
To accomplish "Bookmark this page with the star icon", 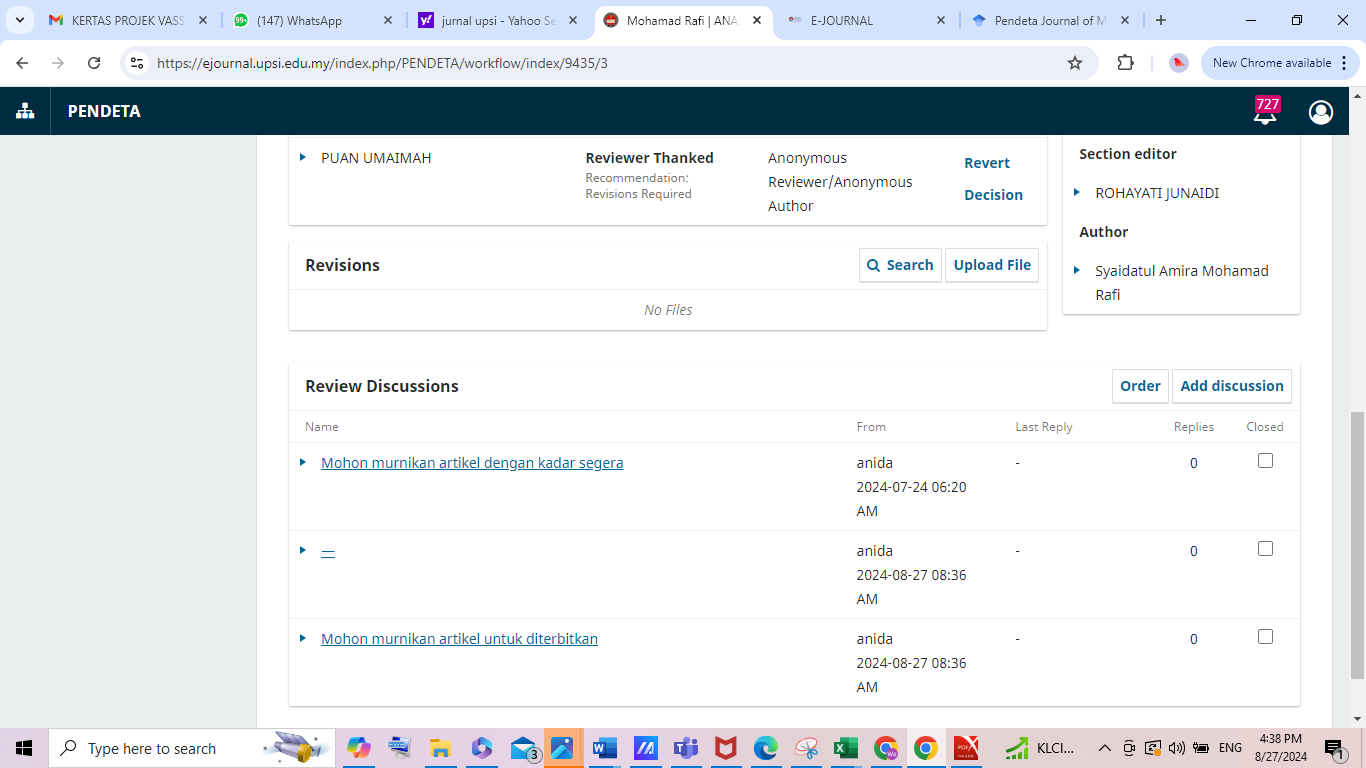I will tap(1075, 63).
